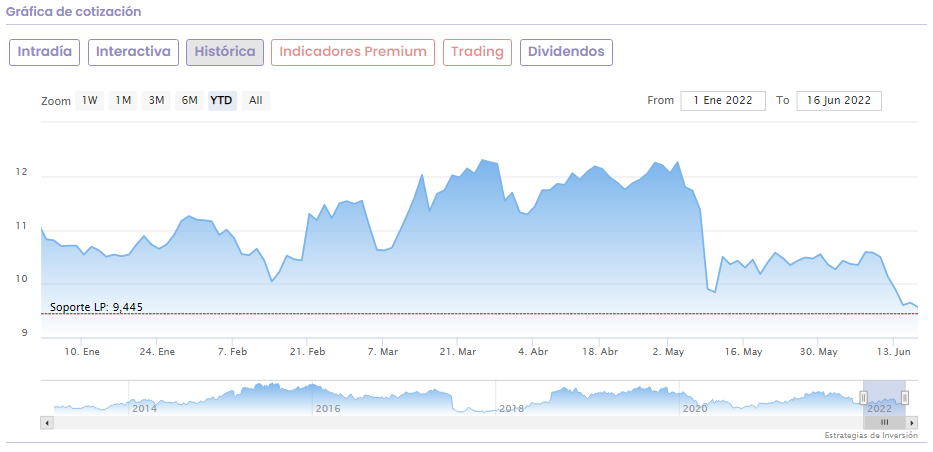Select the YTD zoom button
The height and width of the screenshot is (452, 933).
coord(222,100)
